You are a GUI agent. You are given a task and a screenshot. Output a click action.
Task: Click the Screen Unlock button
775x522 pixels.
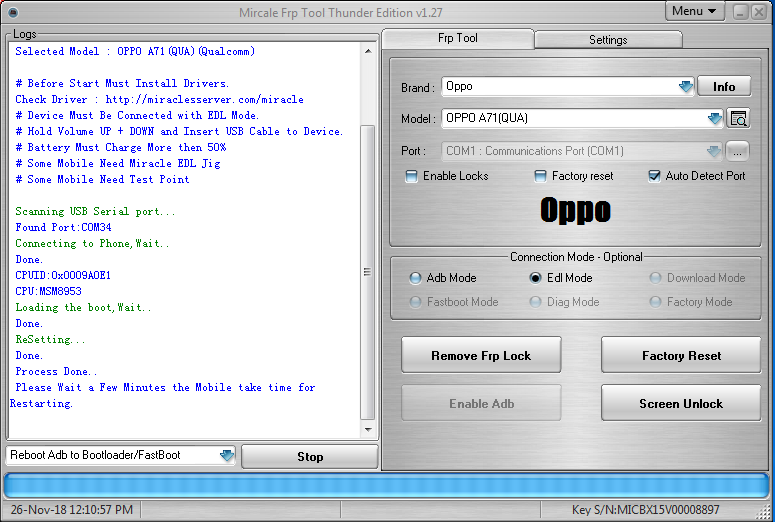coord(681,403)
